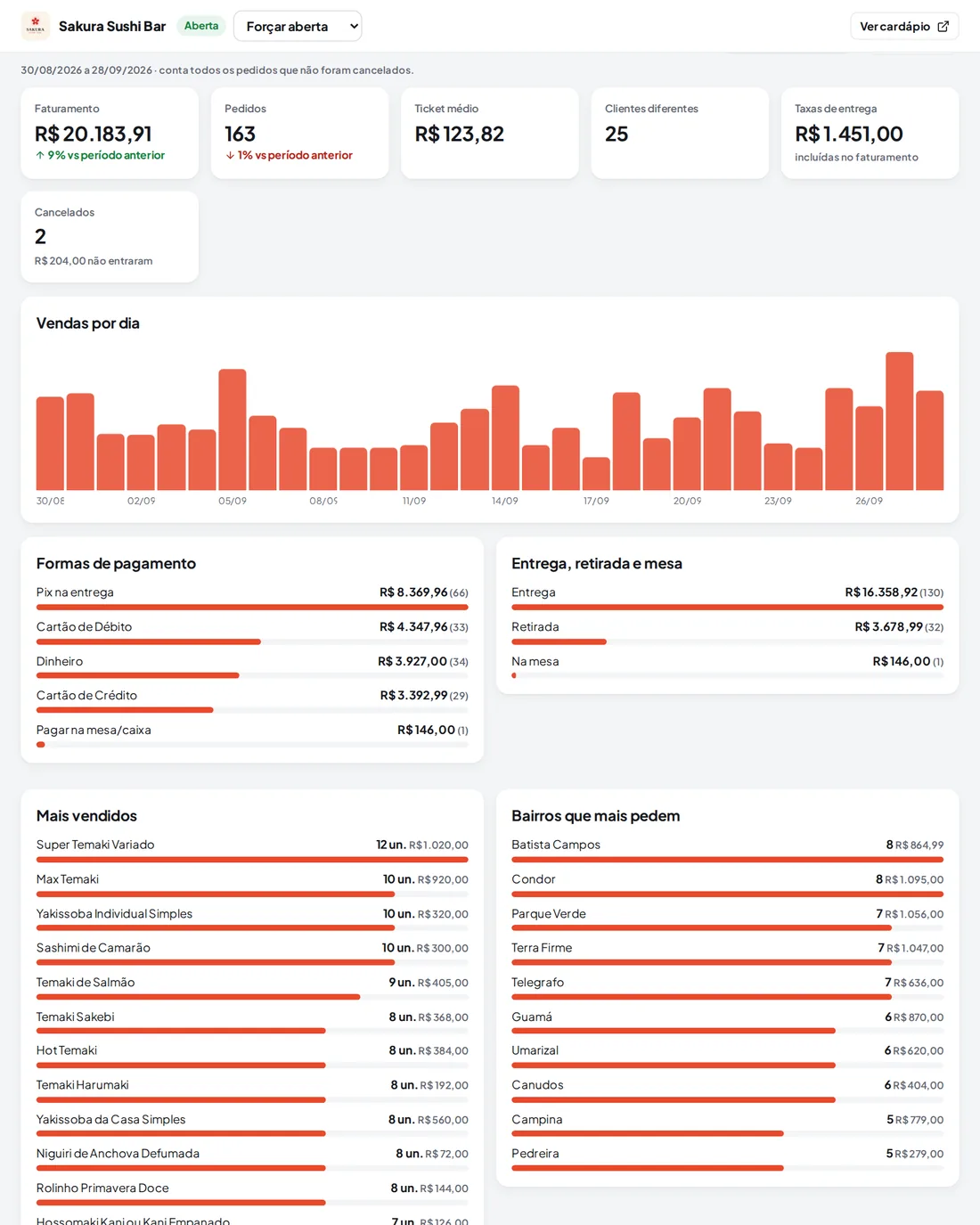The width and height of the screenshot is (980, 1225).
Task: Click the green "Aberta" status badge
Action: tap(201, 26)
